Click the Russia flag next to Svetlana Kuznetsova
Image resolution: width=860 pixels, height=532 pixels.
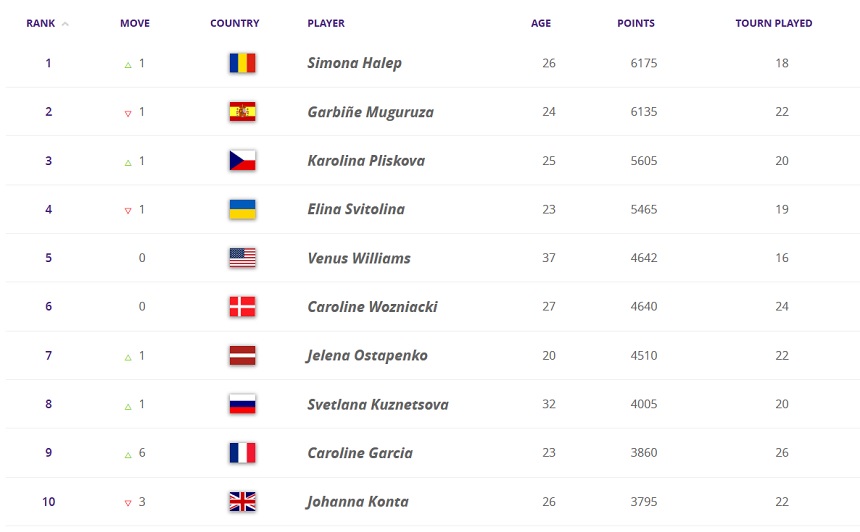[x=242, y=404]
